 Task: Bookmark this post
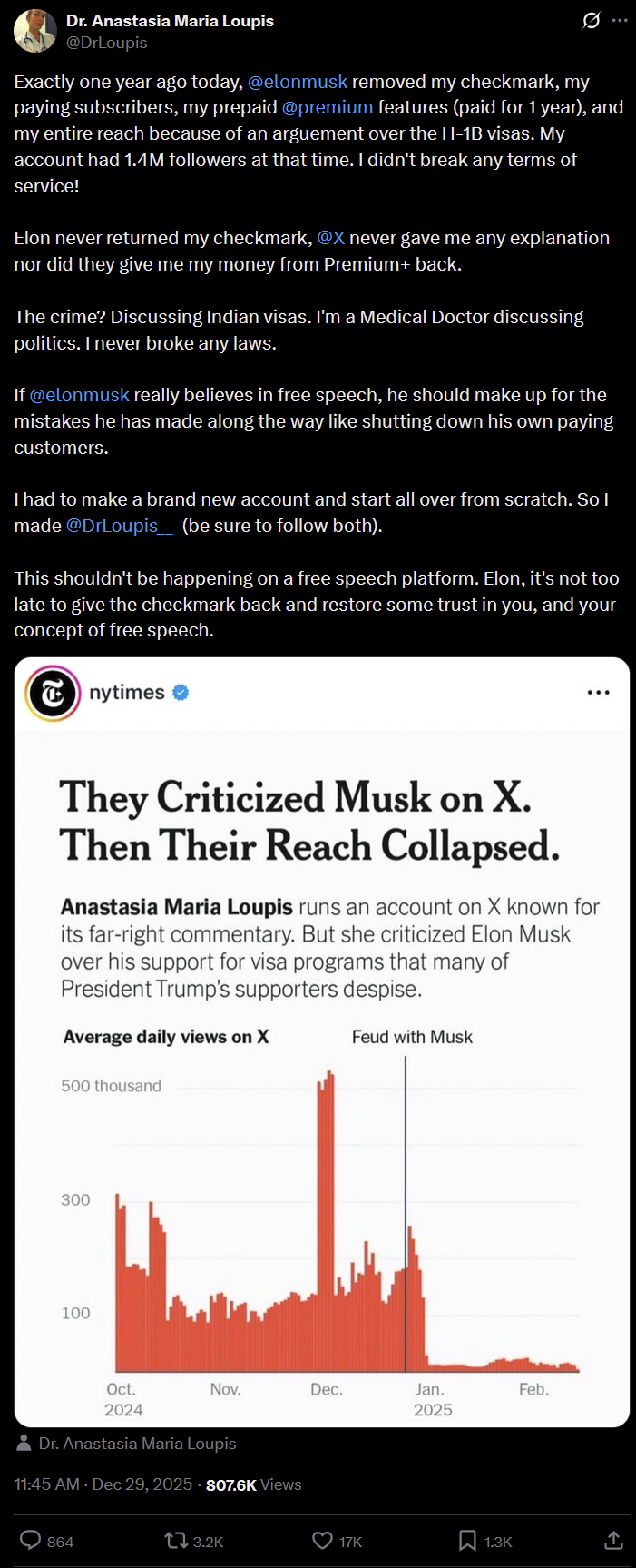coord(467,1540)
